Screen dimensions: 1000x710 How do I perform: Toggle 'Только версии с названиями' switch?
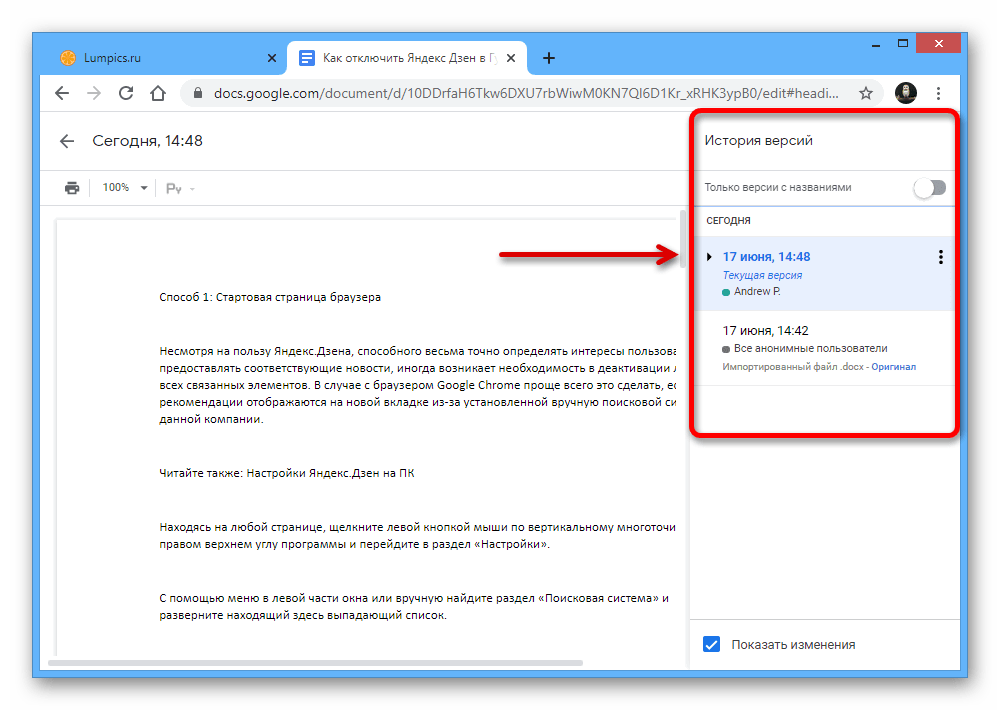pyautogui.click(x=930, y=188)
